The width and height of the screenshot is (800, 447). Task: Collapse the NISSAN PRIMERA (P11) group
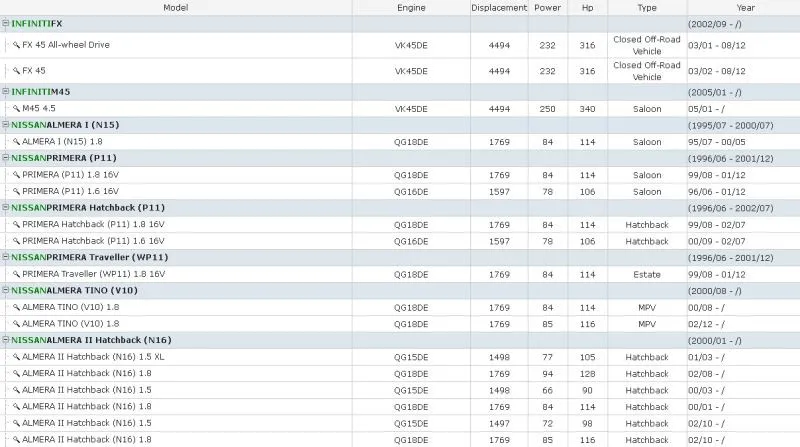click(6, 157)
